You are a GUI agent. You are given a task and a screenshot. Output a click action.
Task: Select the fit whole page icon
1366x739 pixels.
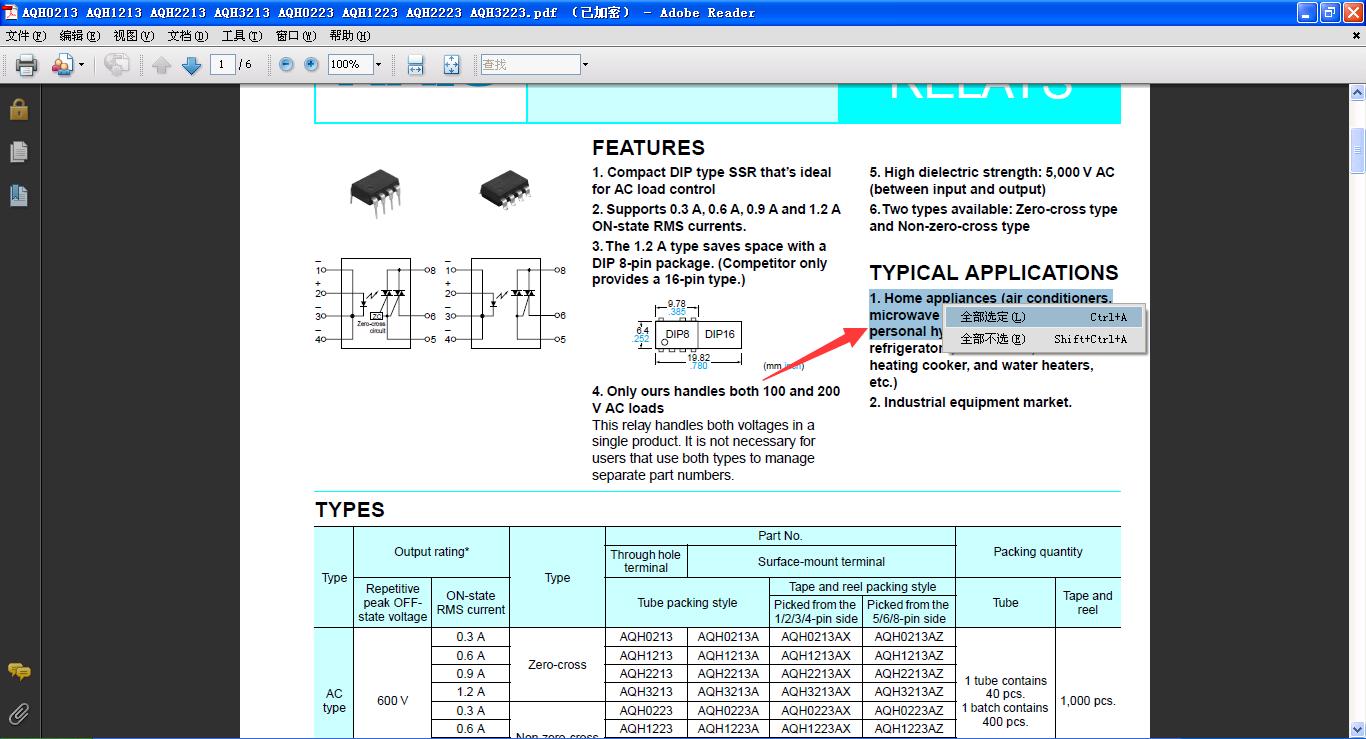pyautogui.click(x=451, y=65)
